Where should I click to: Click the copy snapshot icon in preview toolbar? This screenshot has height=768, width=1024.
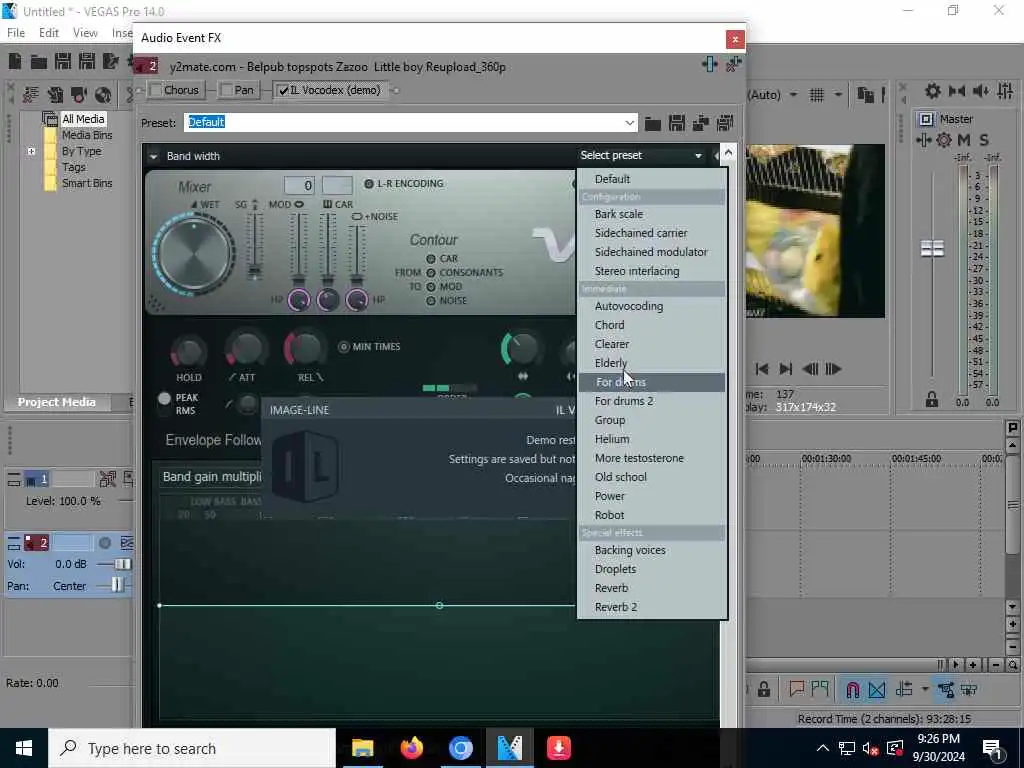865,95
